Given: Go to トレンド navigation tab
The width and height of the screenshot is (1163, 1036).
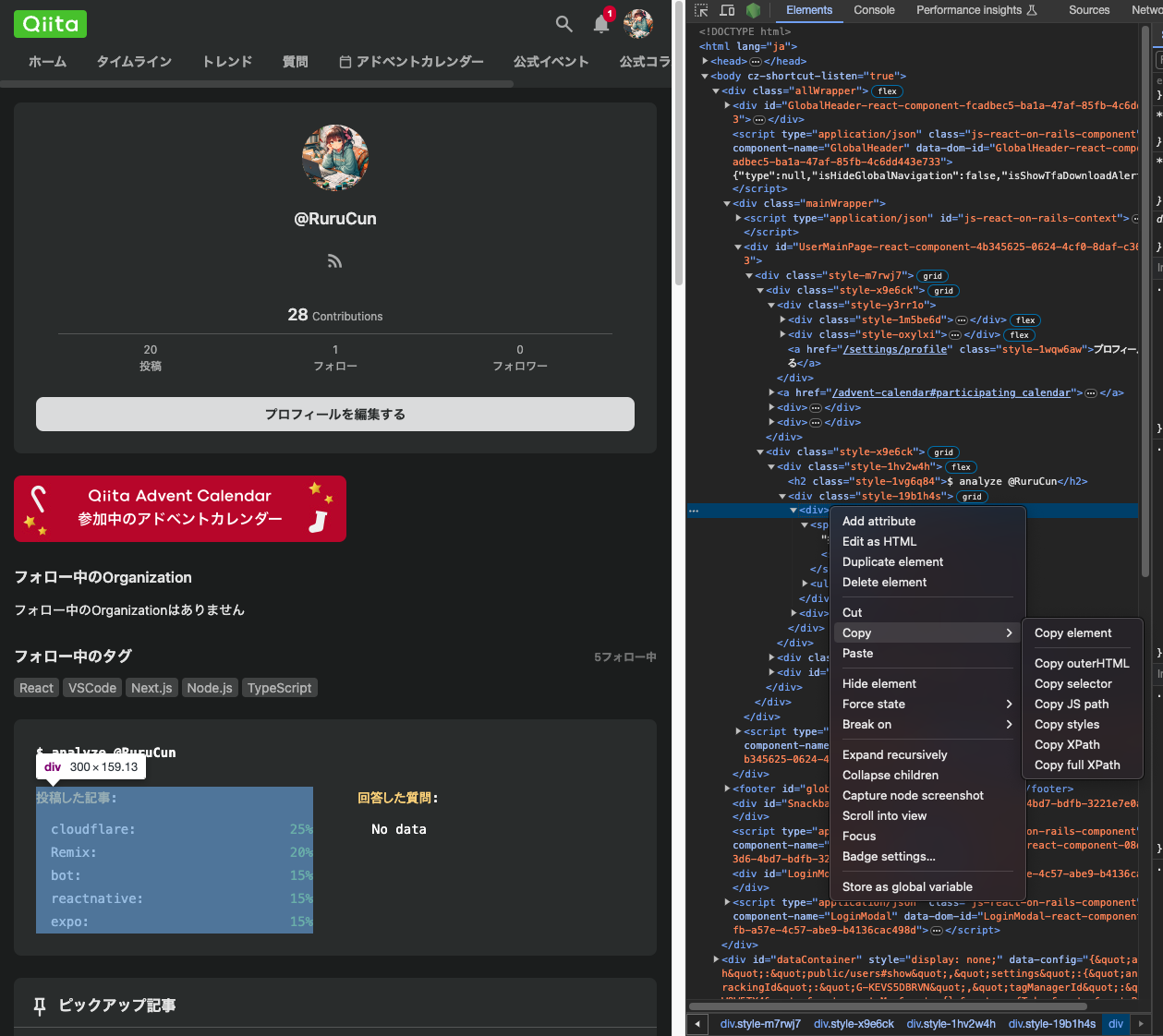Looking at the screenshot, I should 227,62.
